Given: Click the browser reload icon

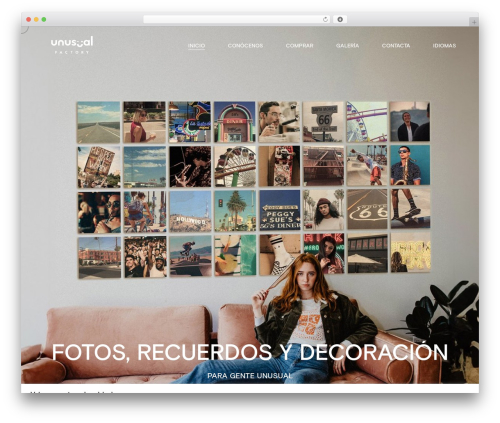Looking at the screenshot, I should [325, 19].
